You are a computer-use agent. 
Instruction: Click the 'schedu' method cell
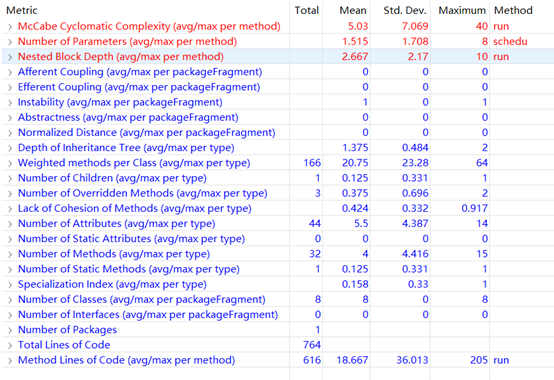point(510,41)
